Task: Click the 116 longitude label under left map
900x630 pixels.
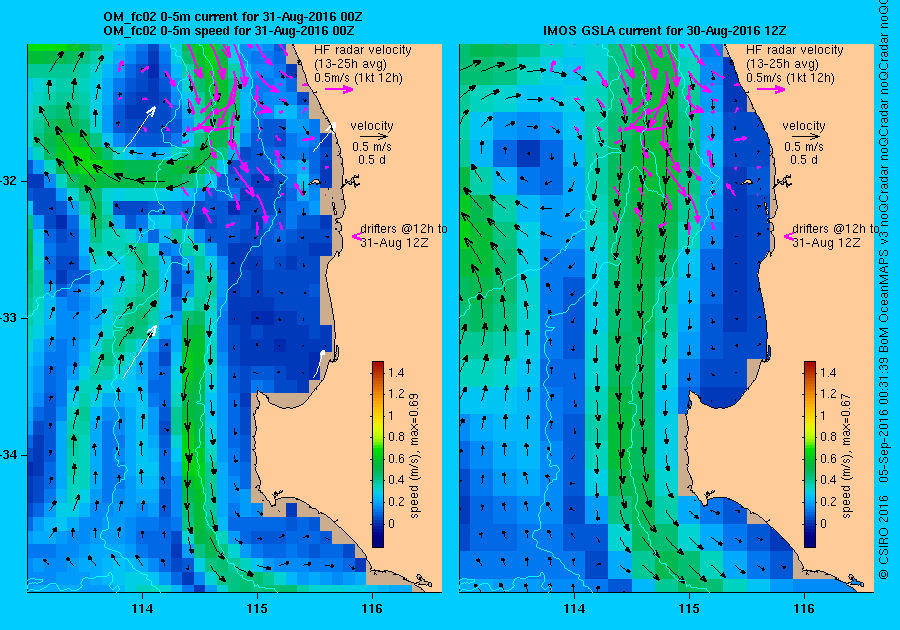Action: point(372,609)
